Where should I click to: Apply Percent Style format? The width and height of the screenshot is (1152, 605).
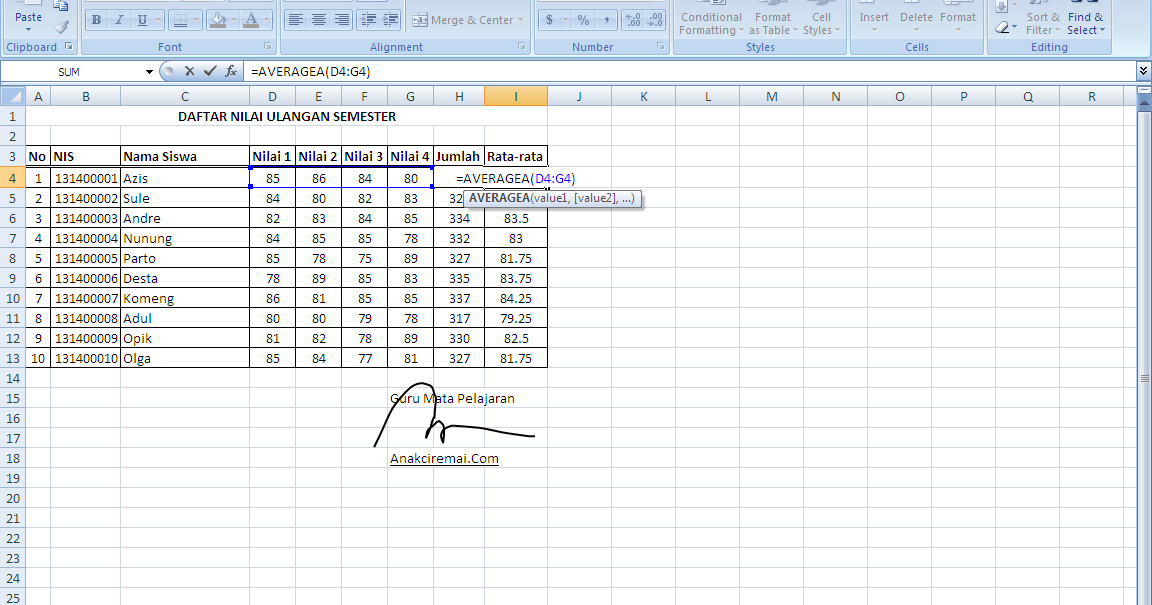[583, 20]
